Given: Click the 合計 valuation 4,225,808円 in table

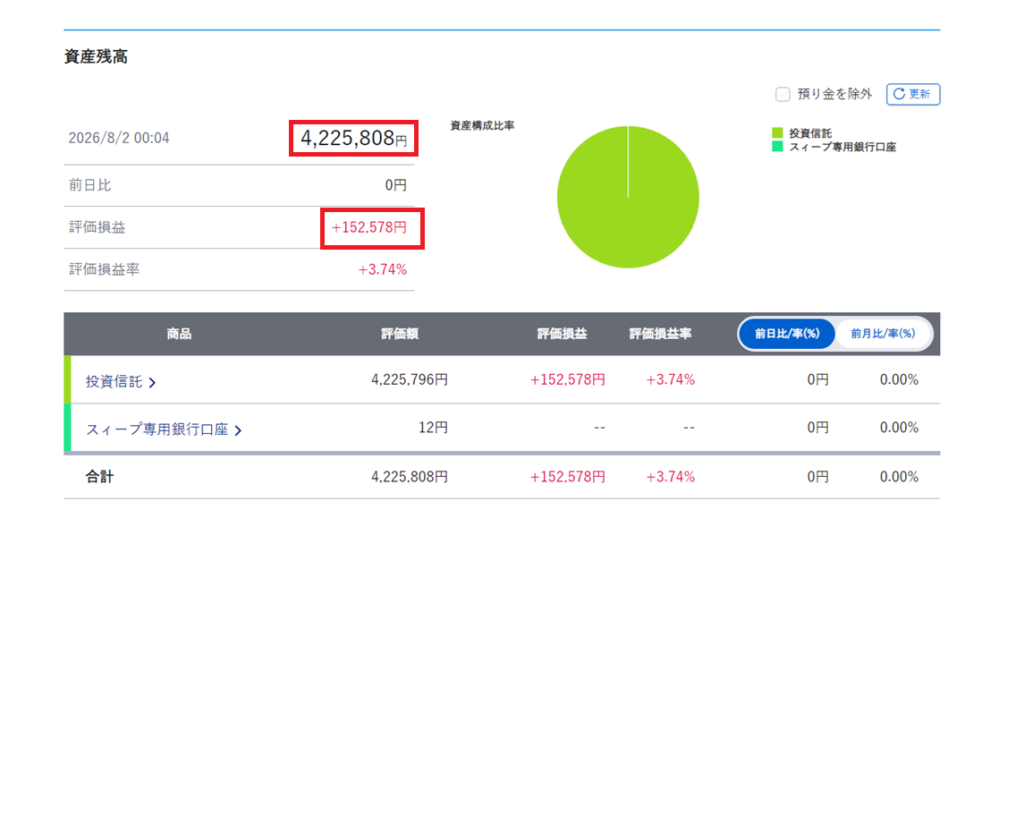Looking at the screenshot, I should pos(409,477).
